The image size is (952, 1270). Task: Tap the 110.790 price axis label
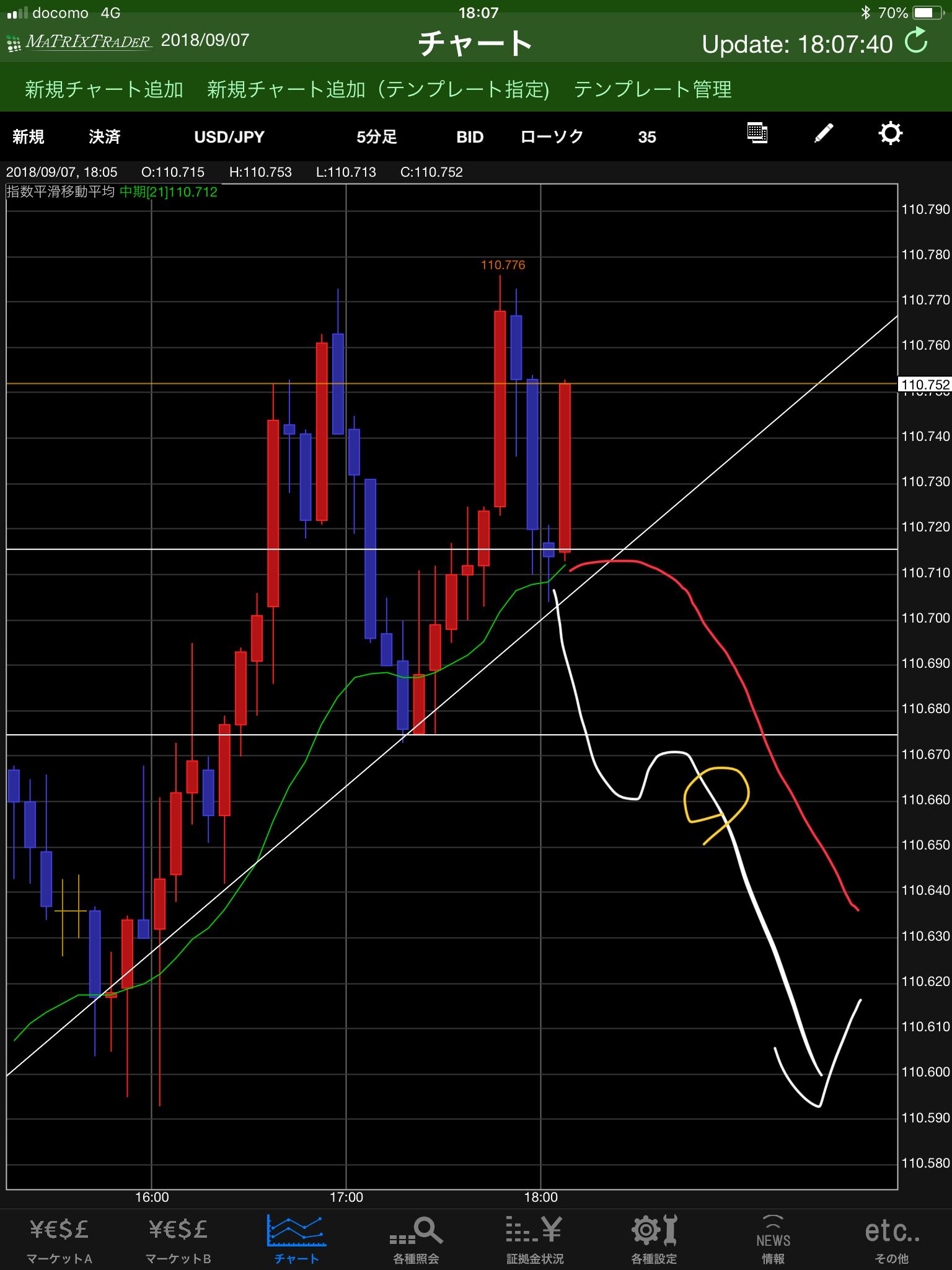click(x=925, y=210)
